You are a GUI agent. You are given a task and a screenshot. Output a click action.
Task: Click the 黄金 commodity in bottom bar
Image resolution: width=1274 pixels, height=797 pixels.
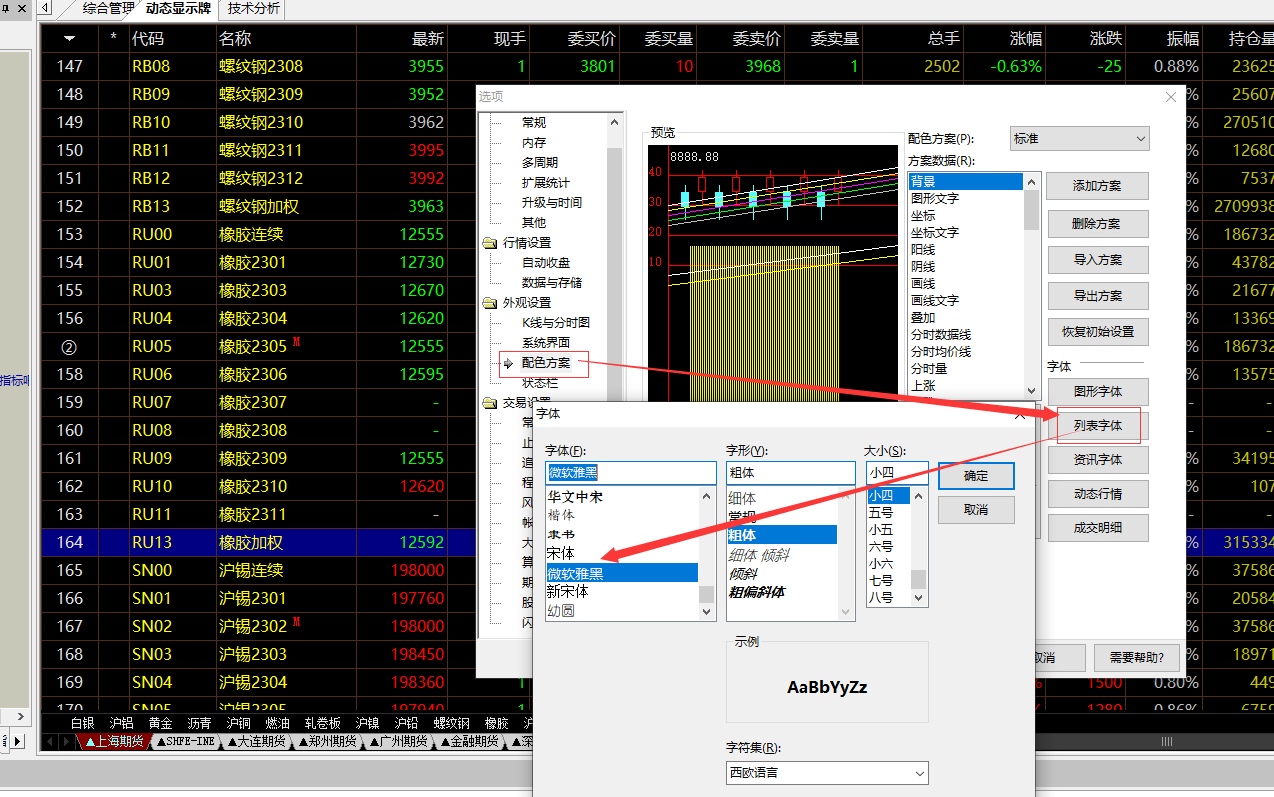[x=161, y=723]
